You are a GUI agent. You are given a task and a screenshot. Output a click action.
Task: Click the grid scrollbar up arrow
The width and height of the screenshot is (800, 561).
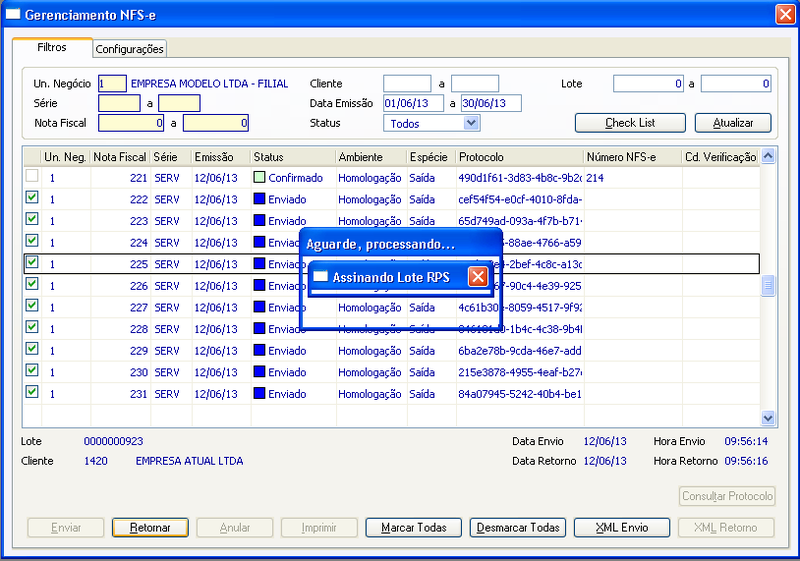(x=768, y=156)
